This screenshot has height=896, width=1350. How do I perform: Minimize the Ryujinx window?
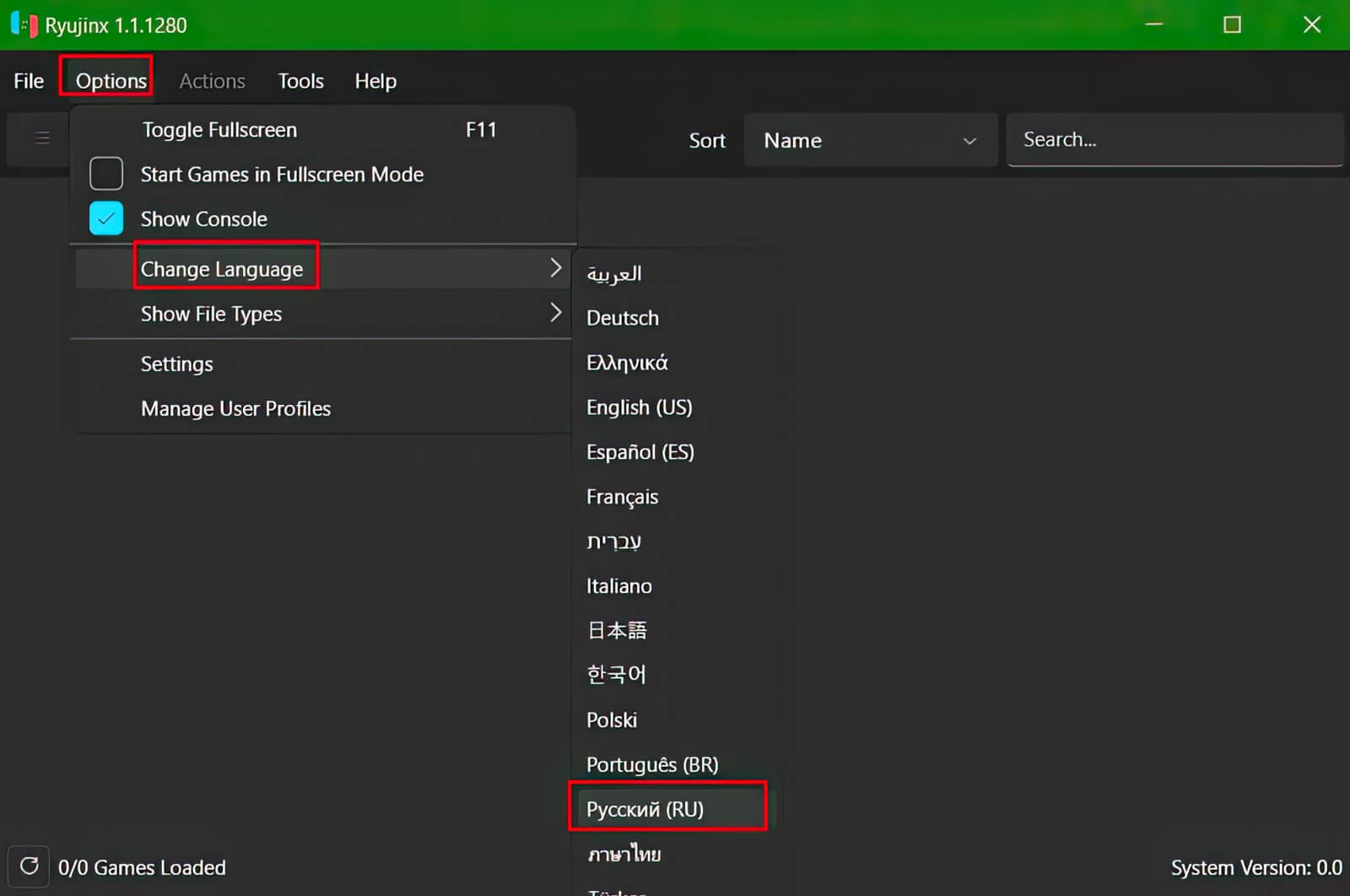1153,25
